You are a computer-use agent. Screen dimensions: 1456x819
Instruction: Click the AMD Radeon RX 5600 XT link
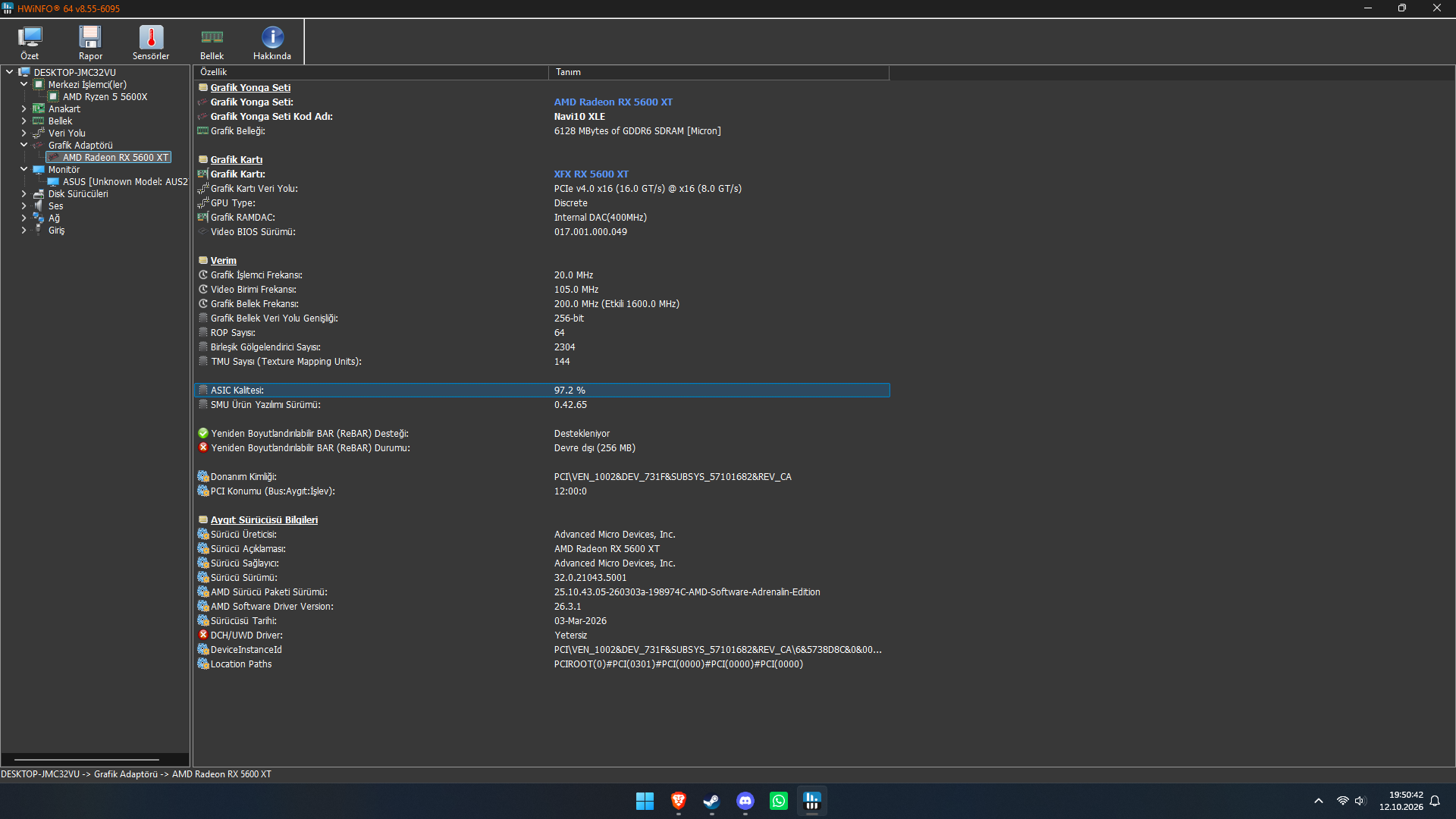click(613, 102)
